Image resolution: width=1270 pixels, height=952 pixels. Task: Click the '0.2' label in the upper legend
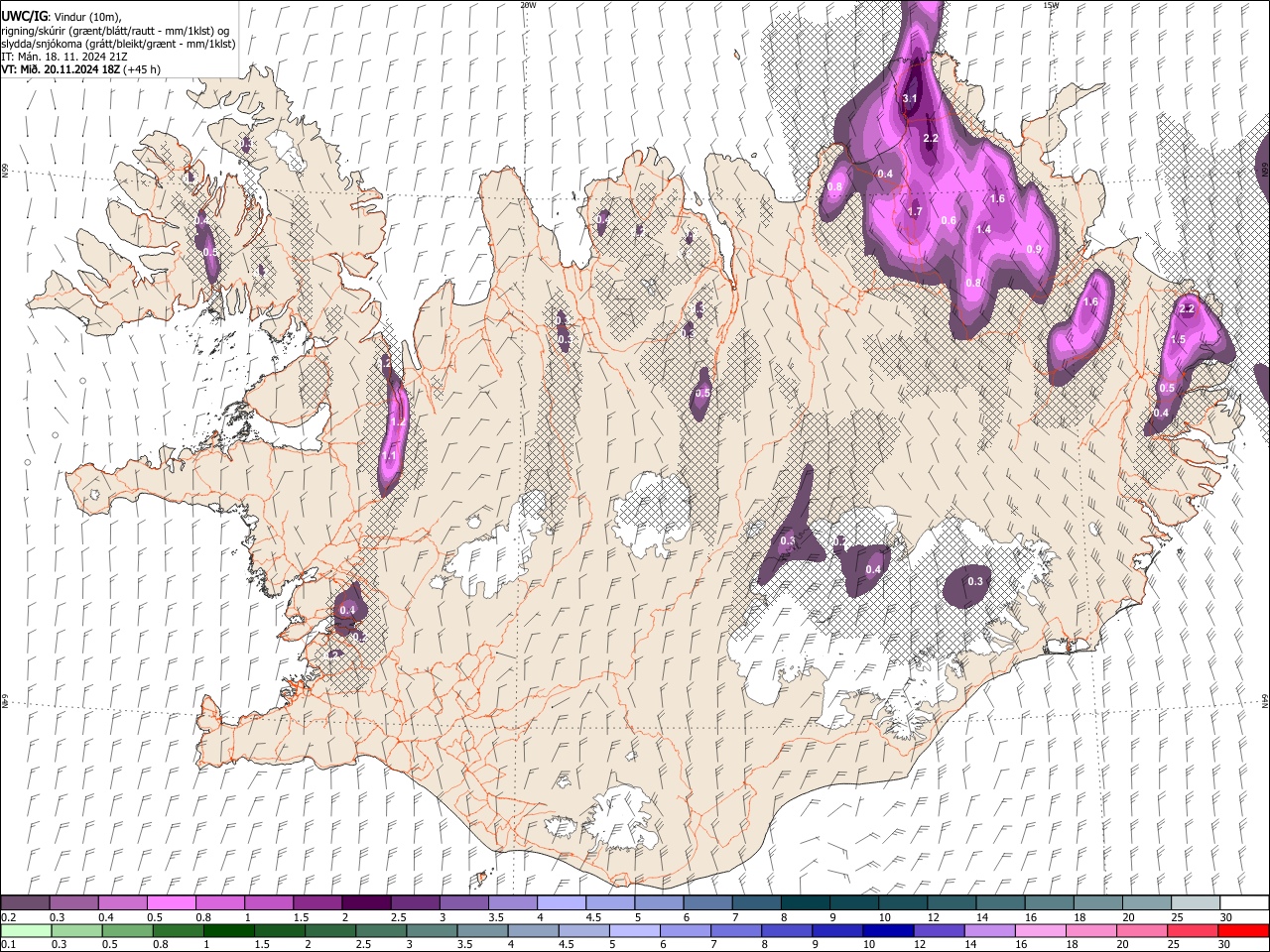8,917
